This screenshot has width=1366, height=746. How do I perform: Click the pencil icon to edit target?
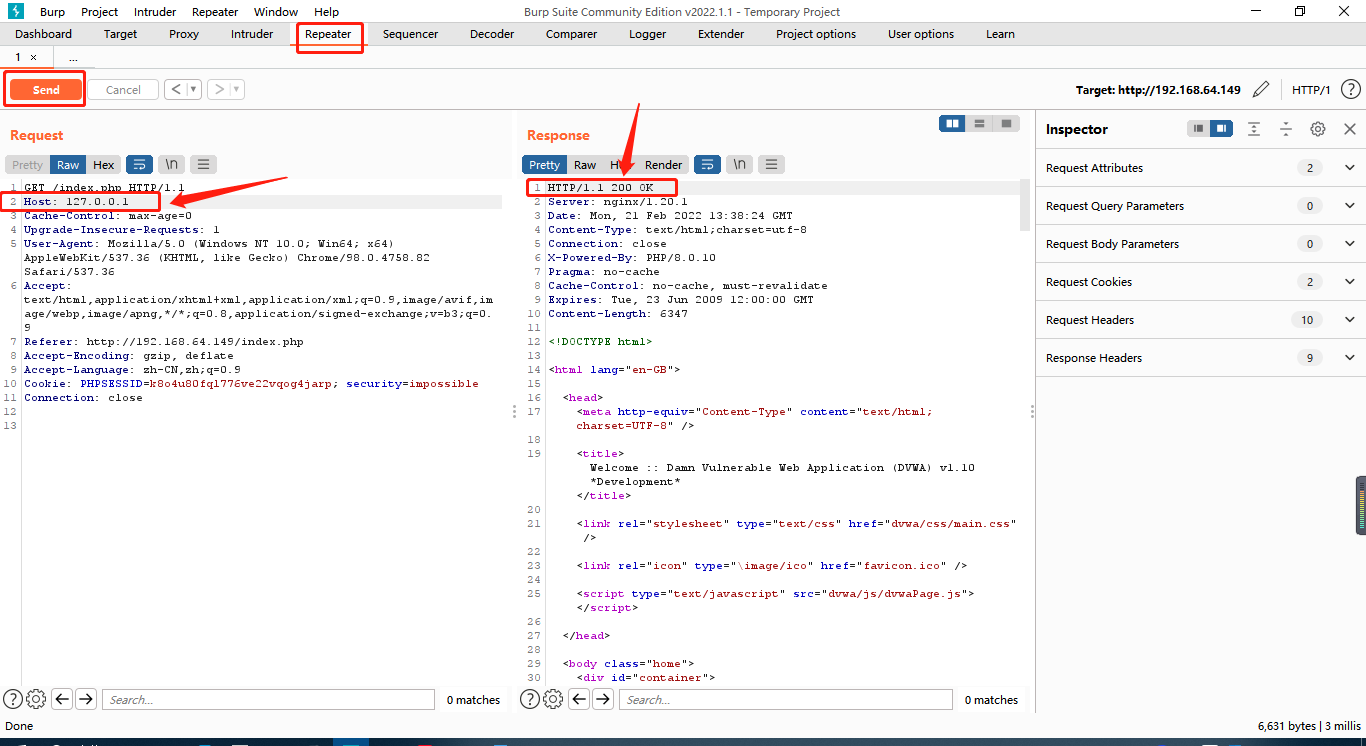1261,90
